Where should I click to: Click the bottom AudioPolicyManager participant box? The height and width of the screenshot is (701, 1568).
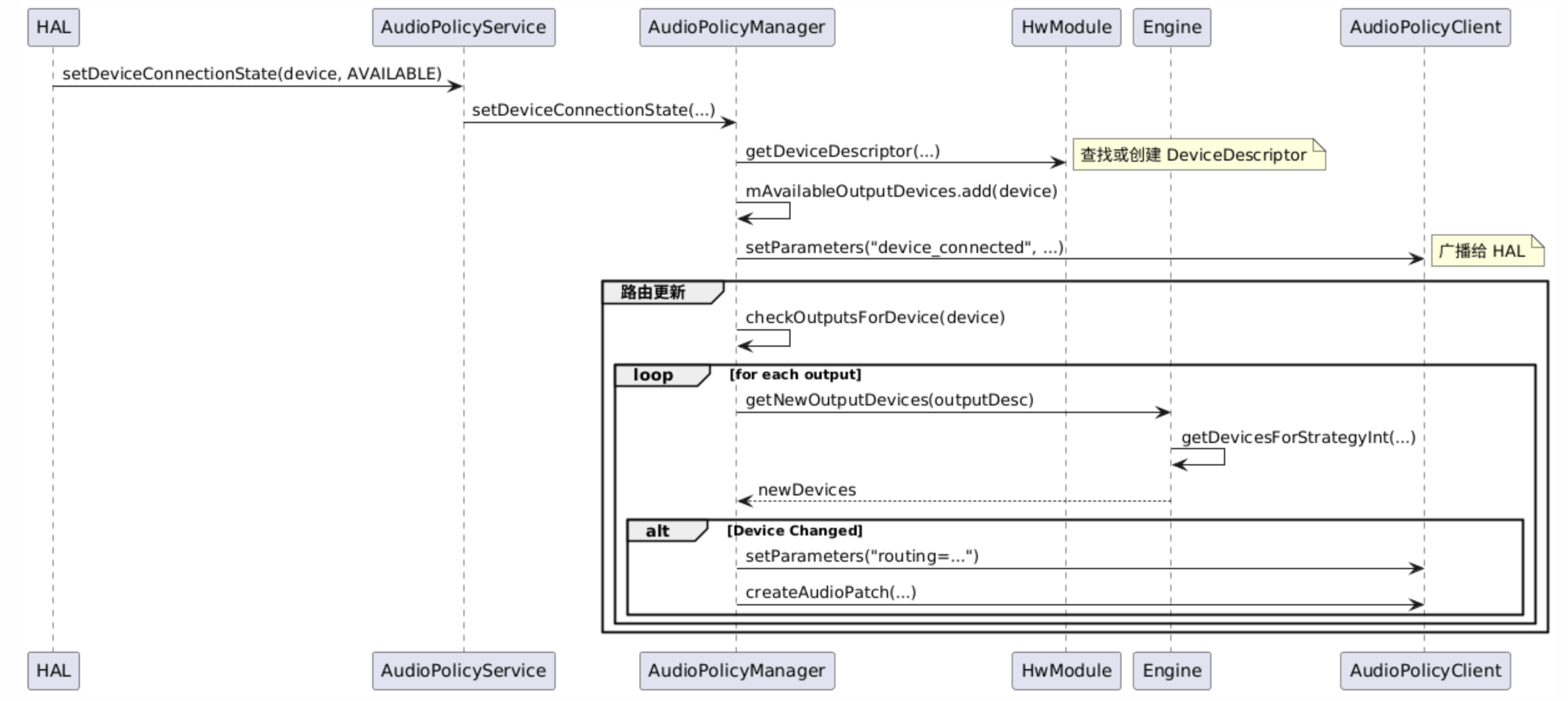(736, 671)
